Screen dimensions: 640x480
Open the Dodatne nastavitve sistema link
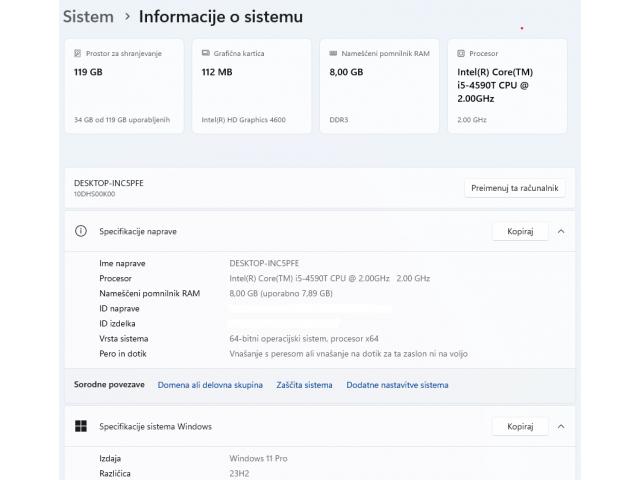tap(397, 385)
